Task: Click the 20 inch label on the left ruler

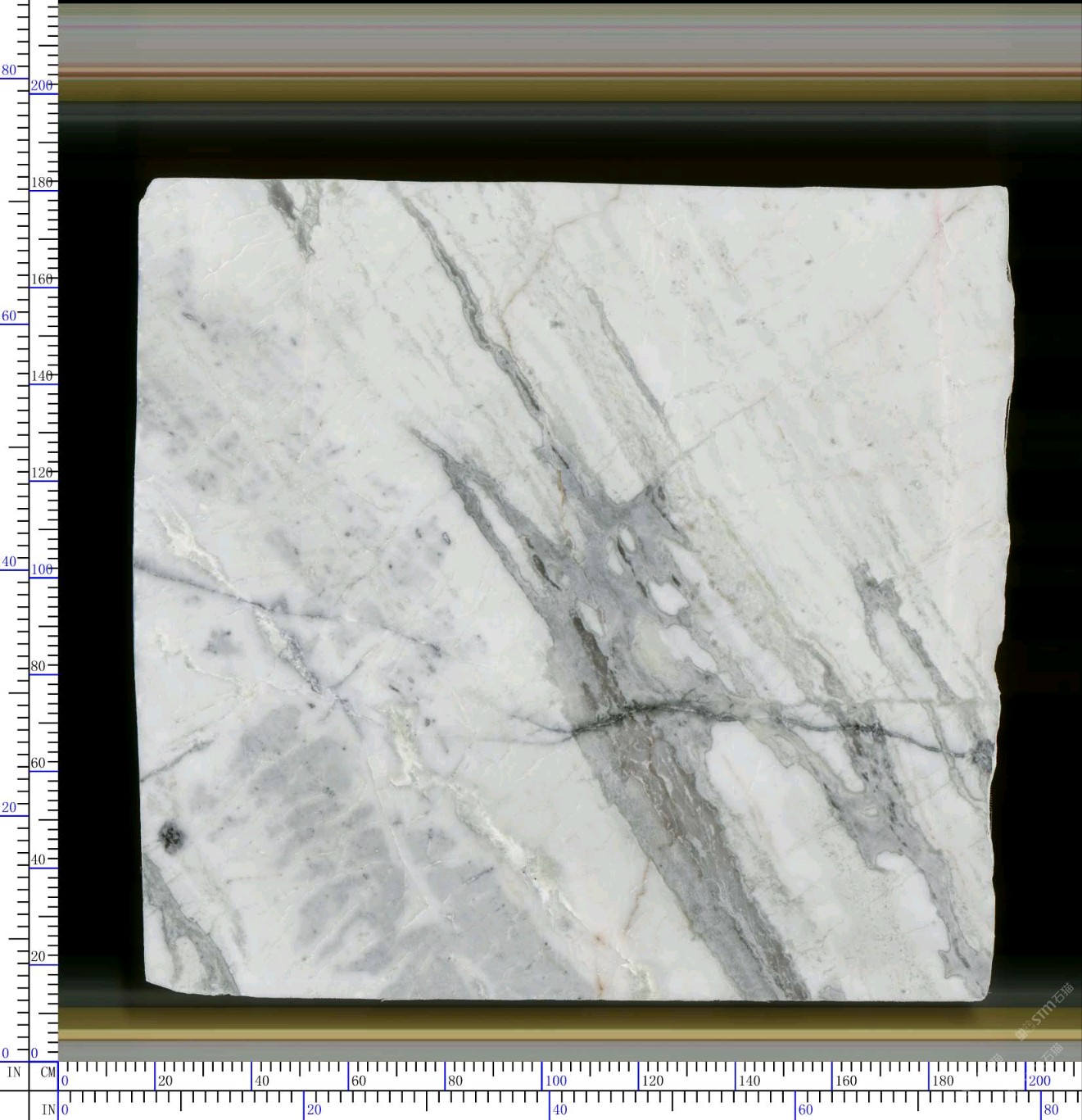Action: point(8,808)
